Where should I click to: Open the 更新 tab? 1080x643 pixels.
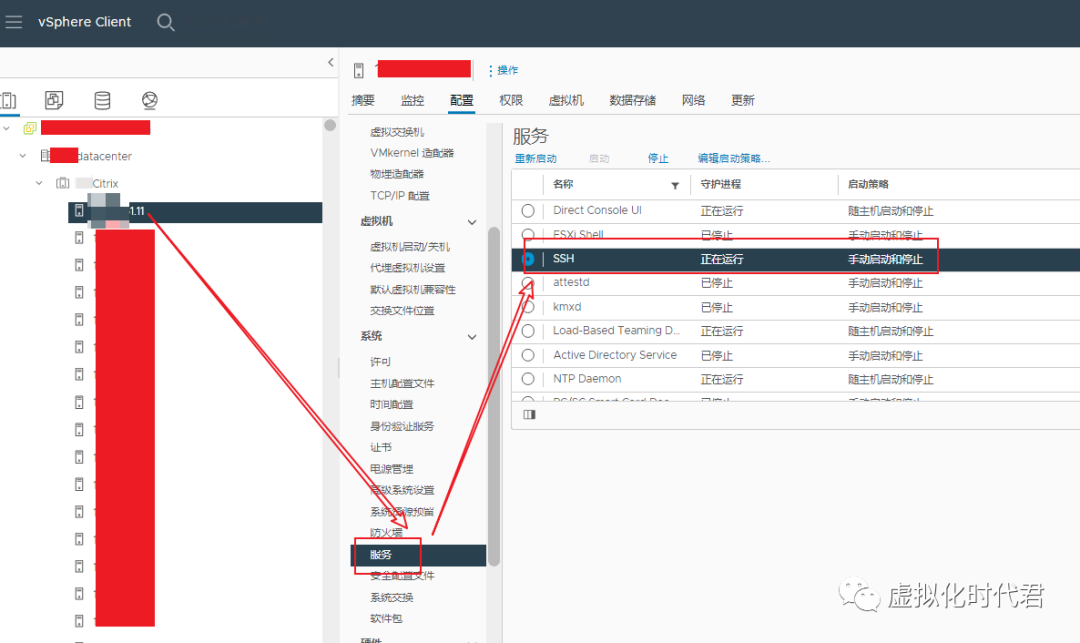pyautogui.click(x=742, y=101)
